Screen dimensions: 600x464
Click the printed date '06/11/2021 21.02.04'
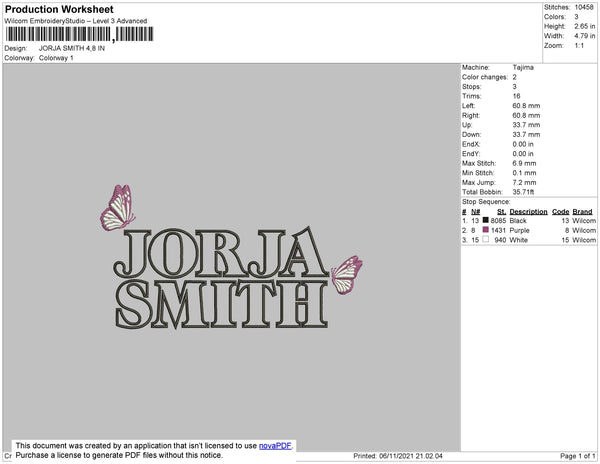point(411,456)
